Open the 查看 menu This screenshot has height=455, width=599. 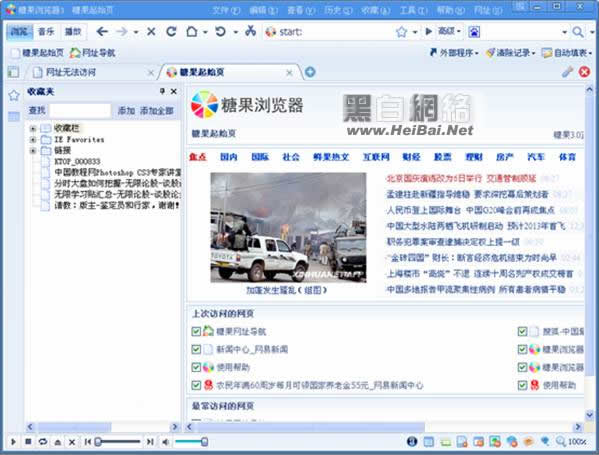[x=301, y=10]
